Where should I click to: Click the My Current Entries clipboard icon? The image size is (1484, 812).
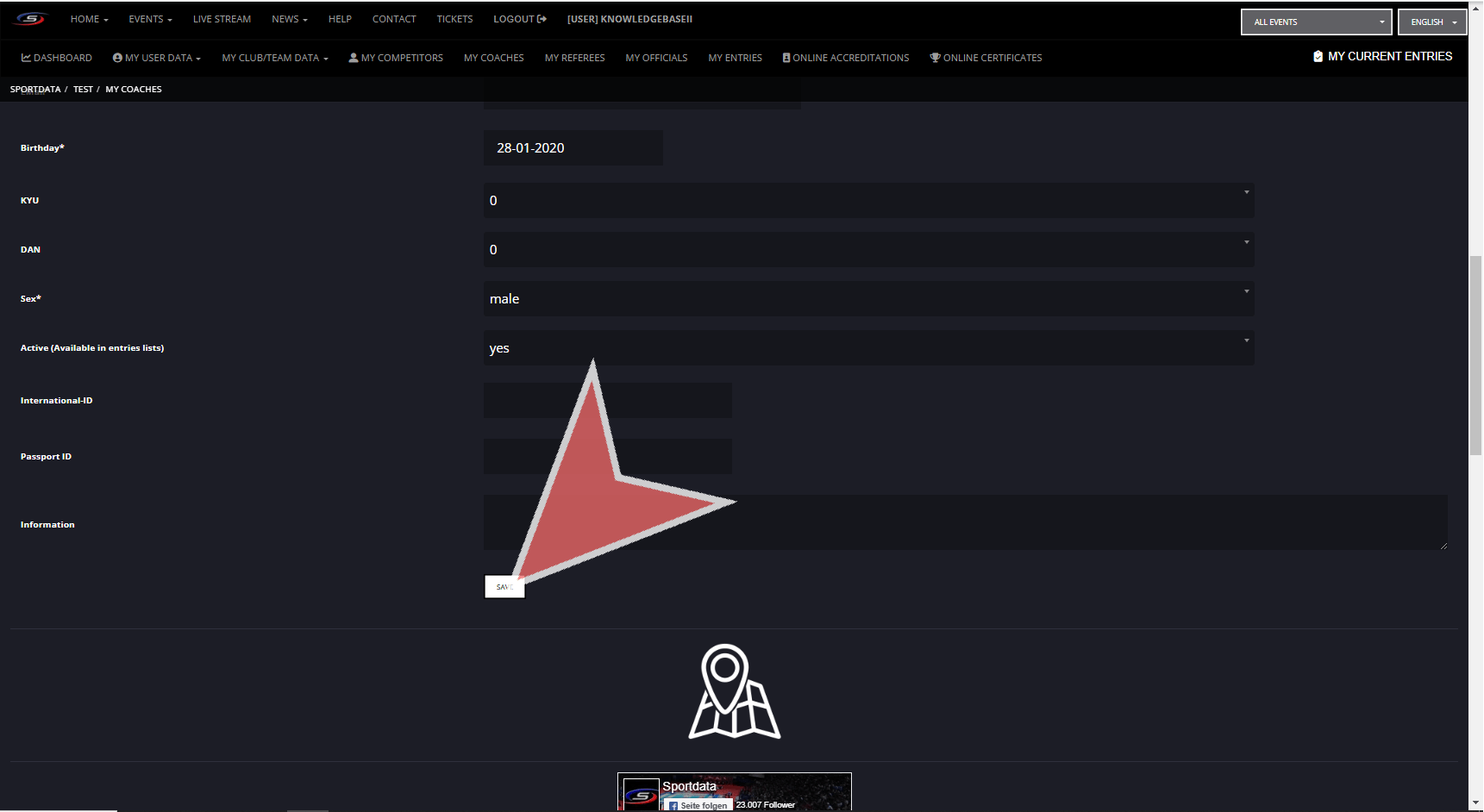coord(1318,56)
